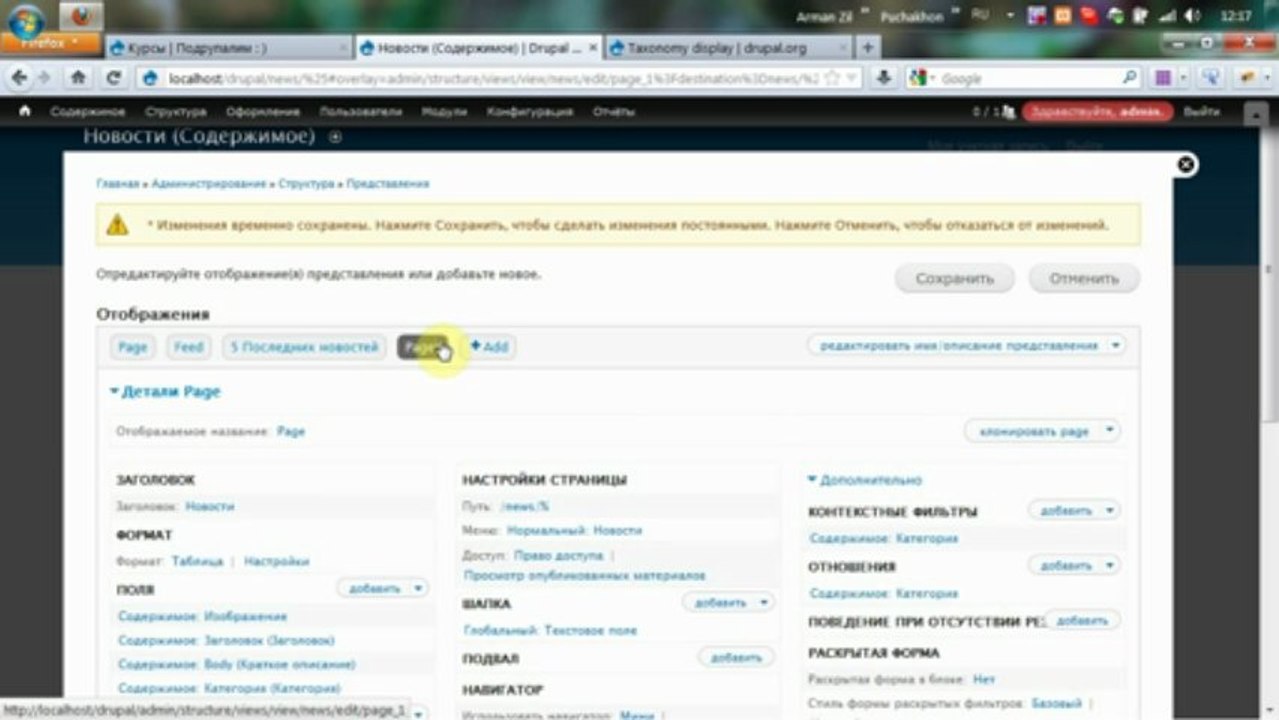Click the /news/% path link
This screenshot has width=1279, height=720.
pos(525,506)
